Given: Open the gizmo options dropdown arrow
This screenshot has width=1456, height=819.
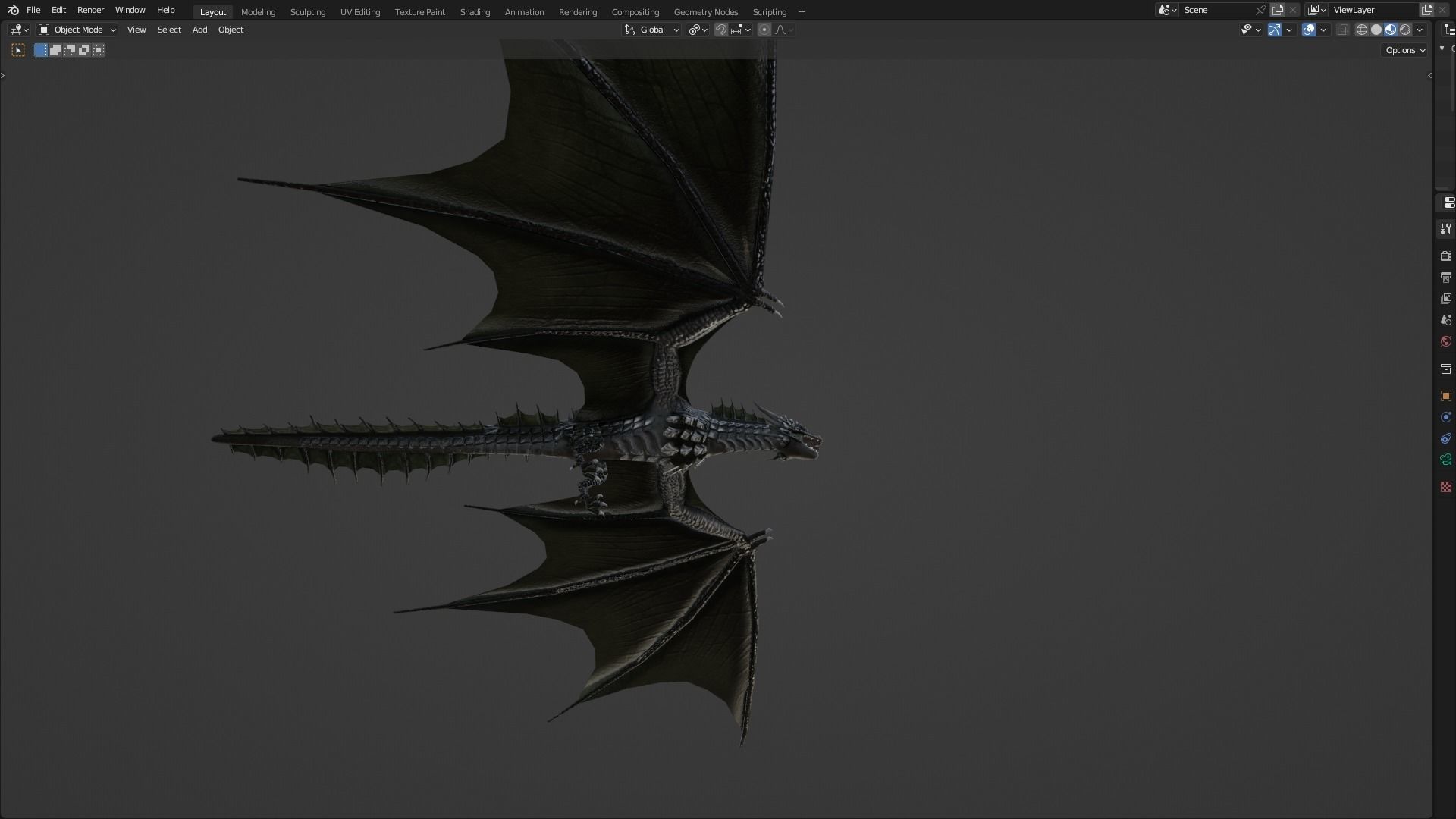Looking at the screenshot, I should [1289, 30].
